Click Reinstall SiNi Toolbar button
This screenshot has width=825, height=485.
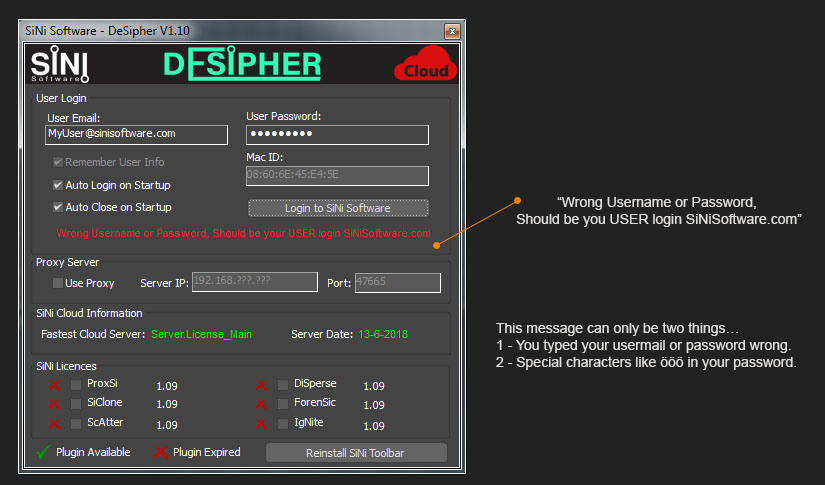[356, 453]
